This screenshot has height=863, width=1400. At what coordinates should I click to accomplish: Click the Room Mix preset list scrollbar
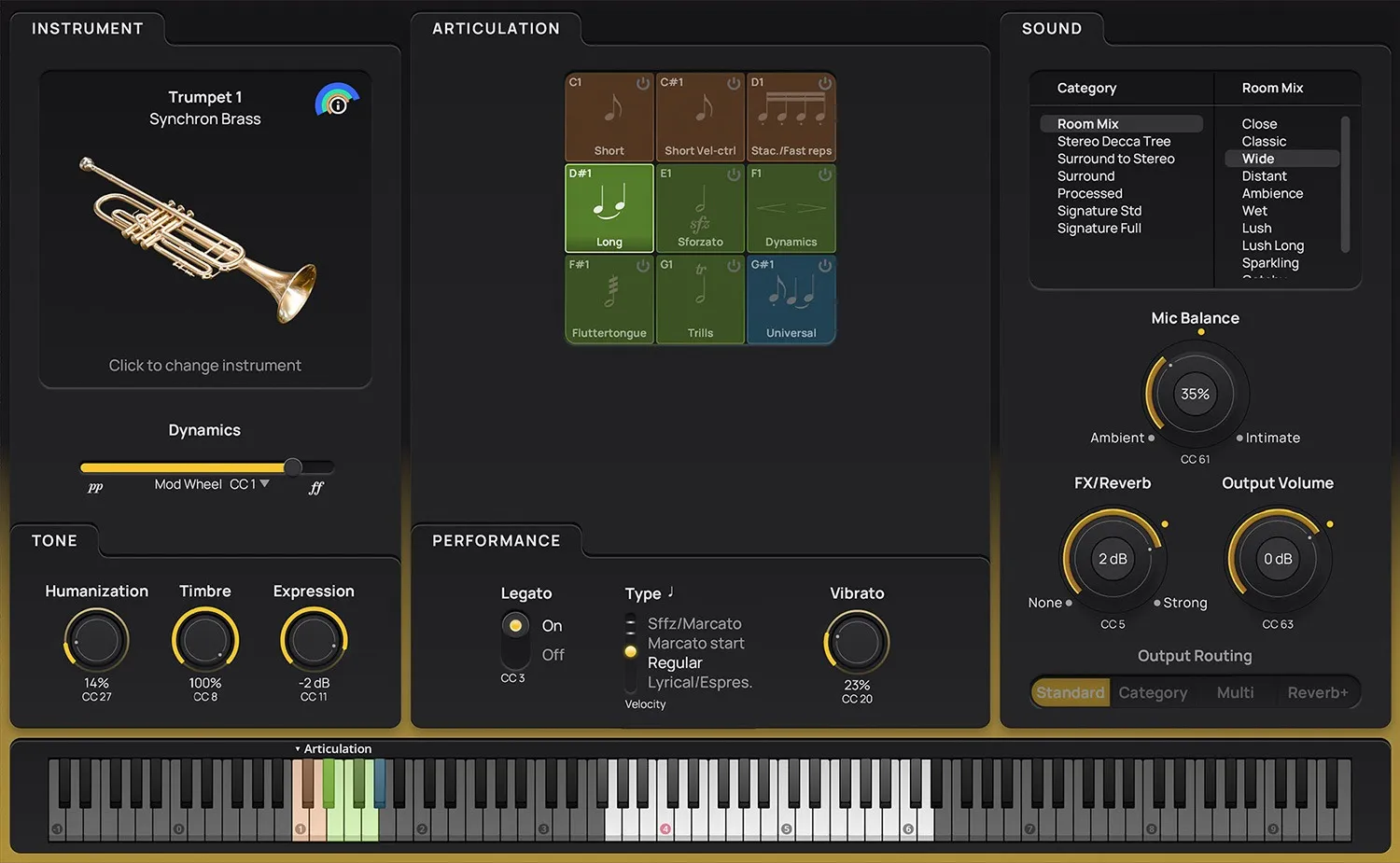pos(1345,184)
